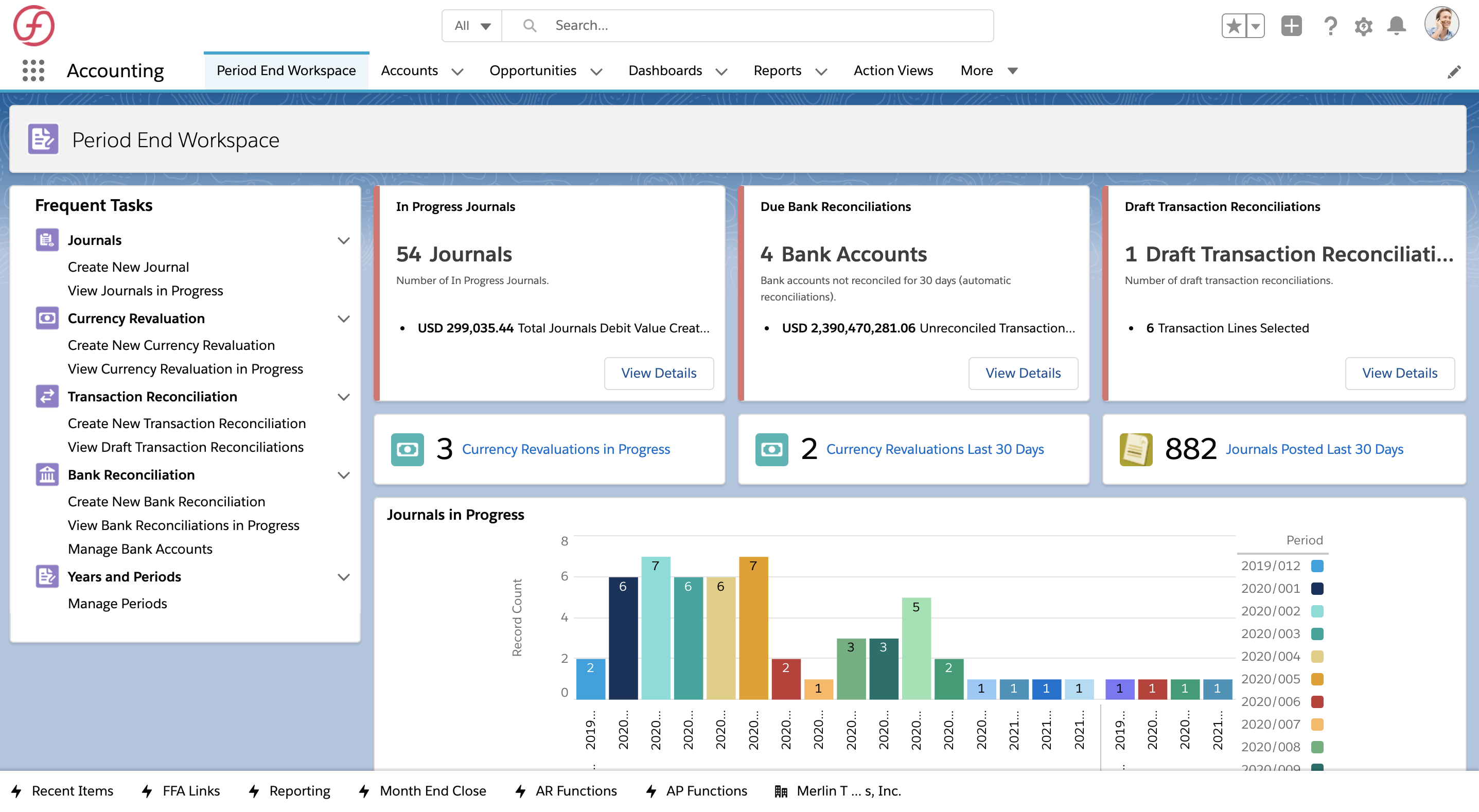
Task: Open the user profile avatar
Action: [1441, 24]
